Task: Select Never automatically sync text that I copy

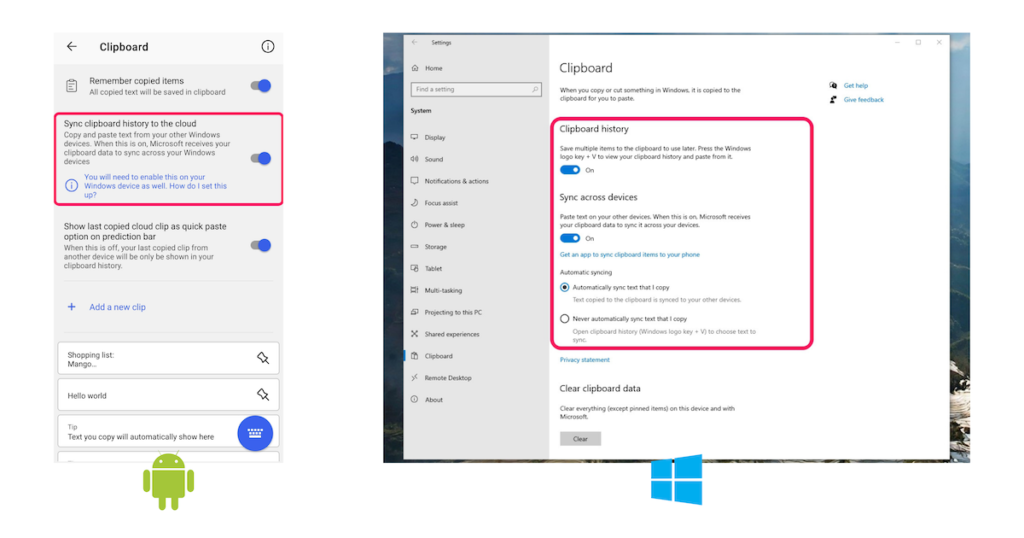Action: [x=565, y=319]
